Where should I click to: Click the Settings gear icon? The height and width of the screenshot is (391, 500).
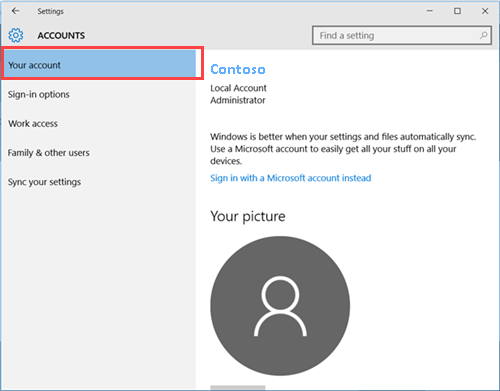click(16, 35)
